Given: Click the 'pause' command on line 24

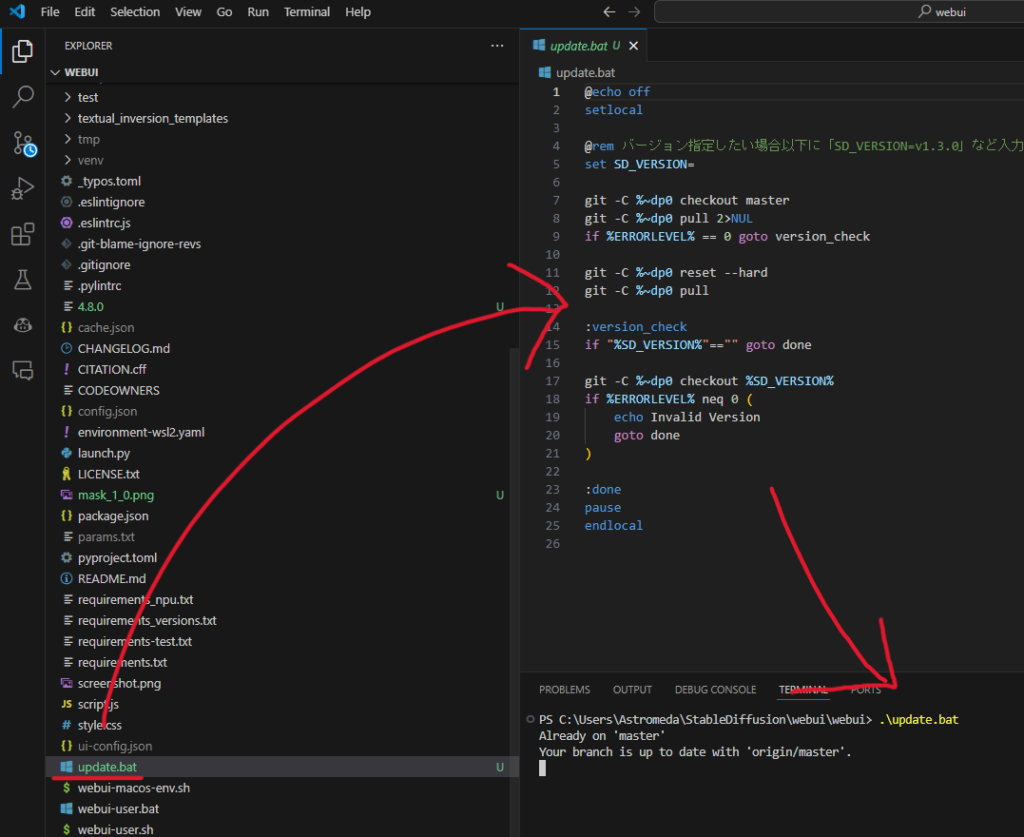Looking at the screenshot, I should click(602, 507).
